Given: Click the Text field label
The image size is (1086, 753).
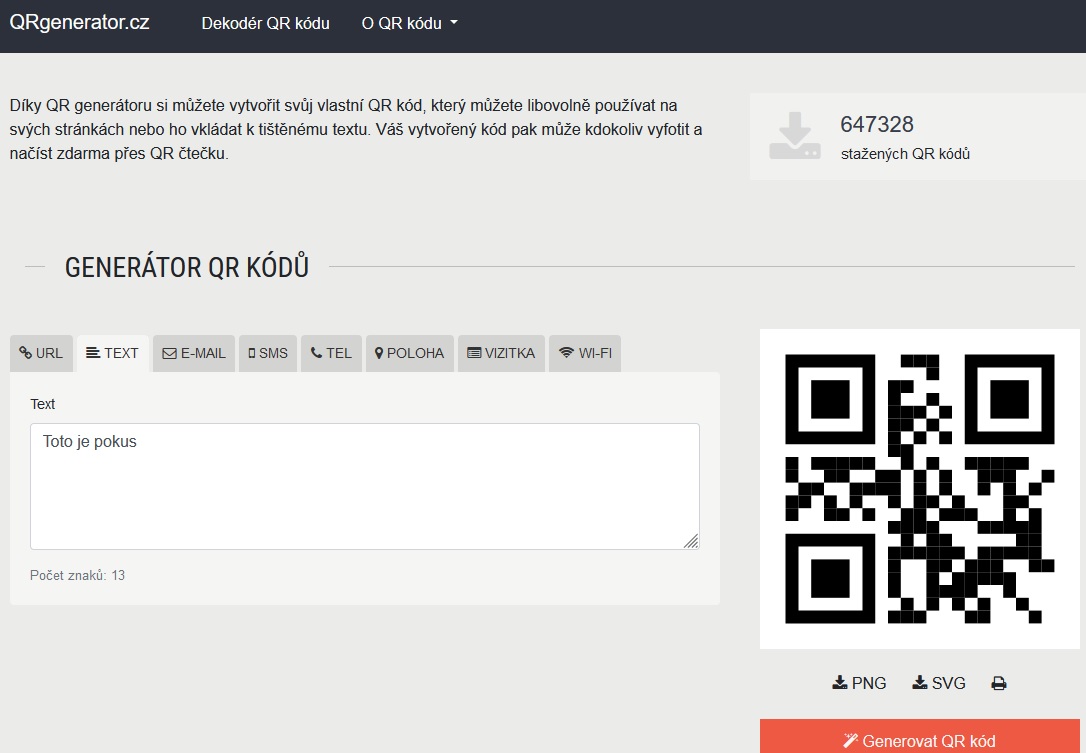Looking at the screenshot, I should [x=42, y=404].
